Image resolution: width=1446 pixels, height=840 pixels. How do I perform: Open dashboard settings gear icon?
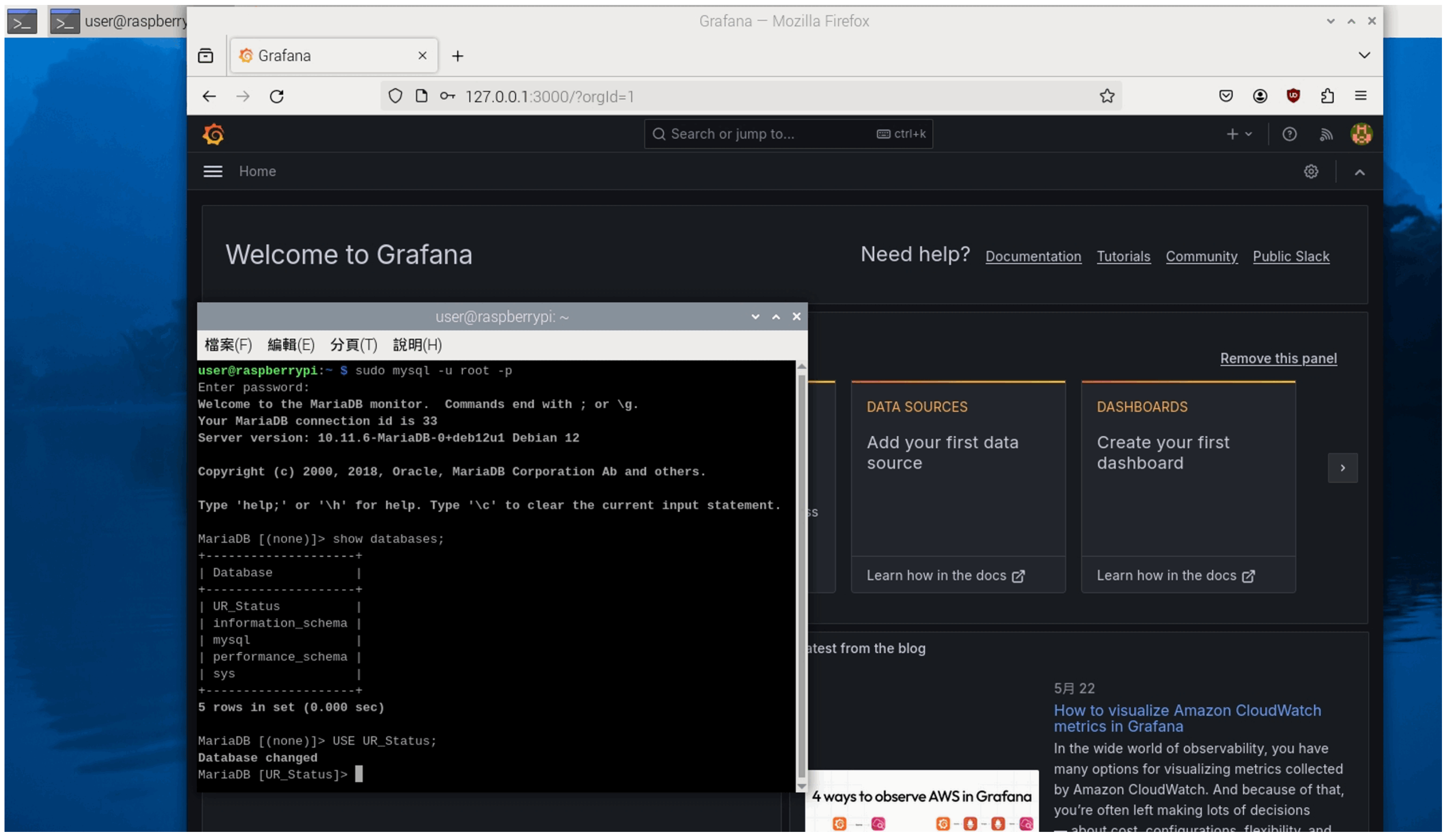click(1311, 172)
